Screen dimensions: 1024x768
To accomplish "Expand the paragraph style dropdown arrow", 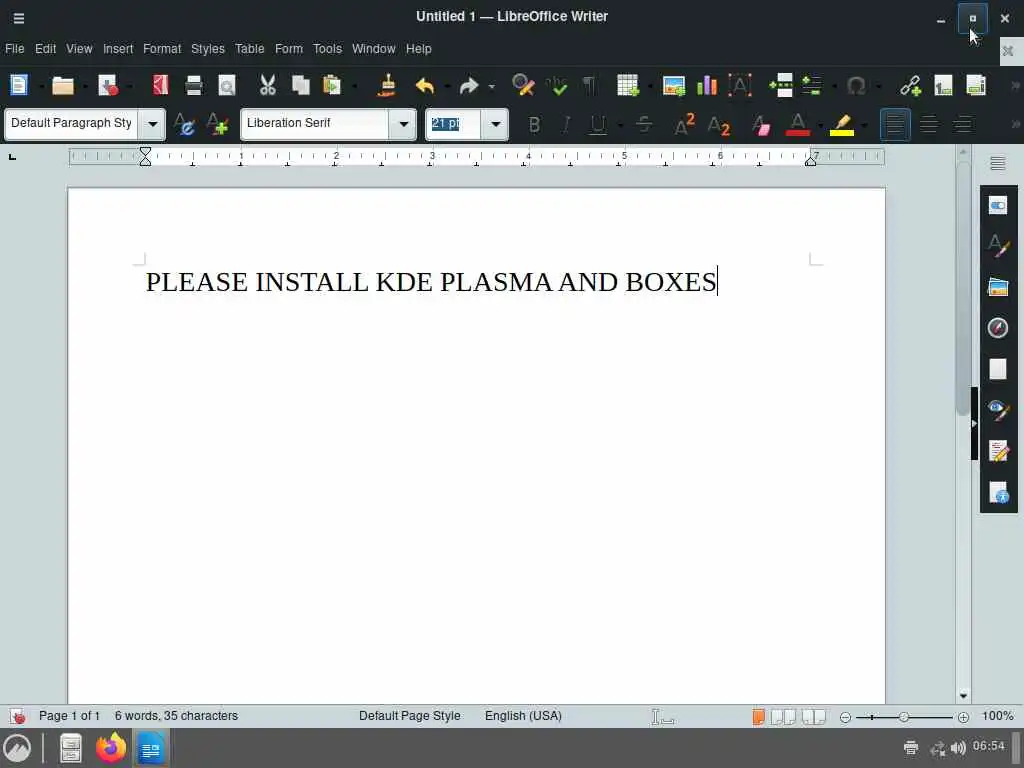I will tap(152, 124).
